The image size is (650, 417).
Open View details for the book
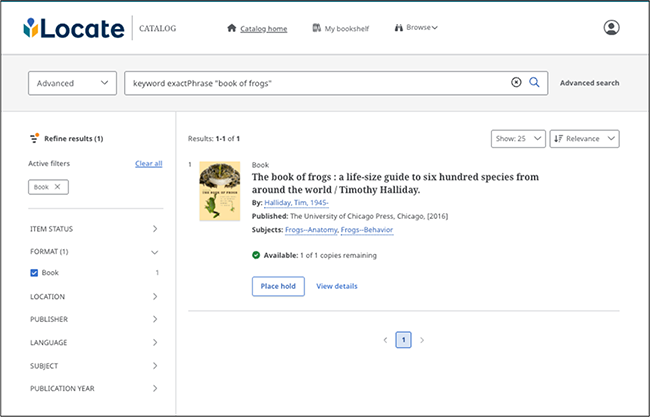337,286
